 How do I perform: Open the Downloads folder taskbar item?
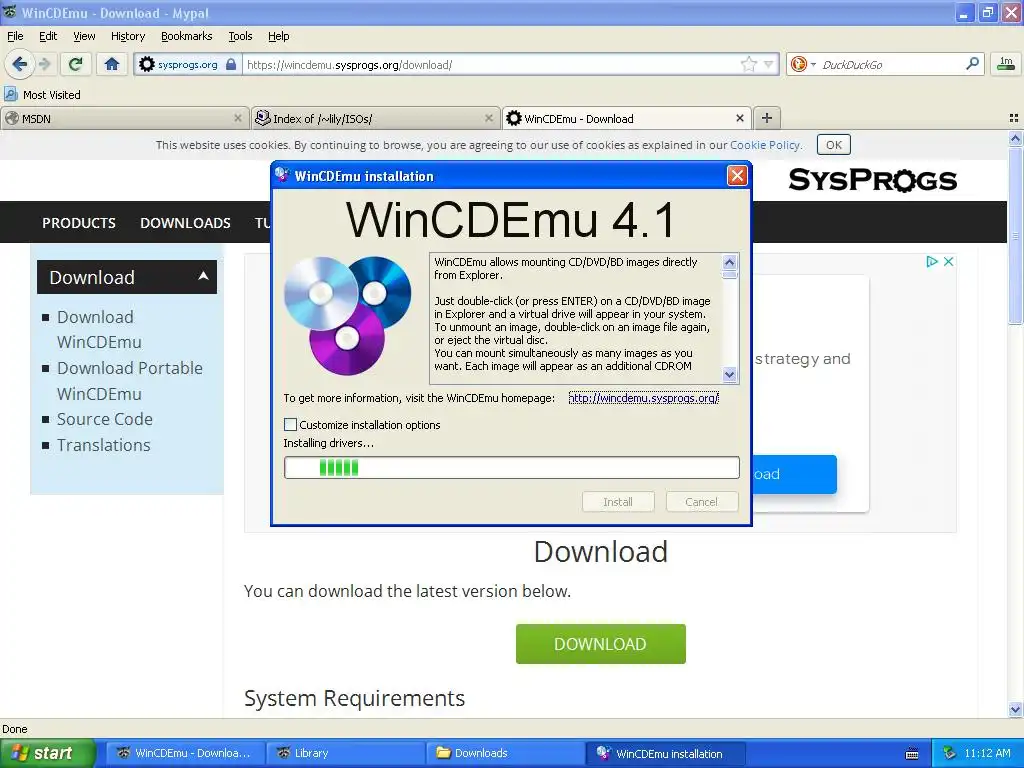505,753
